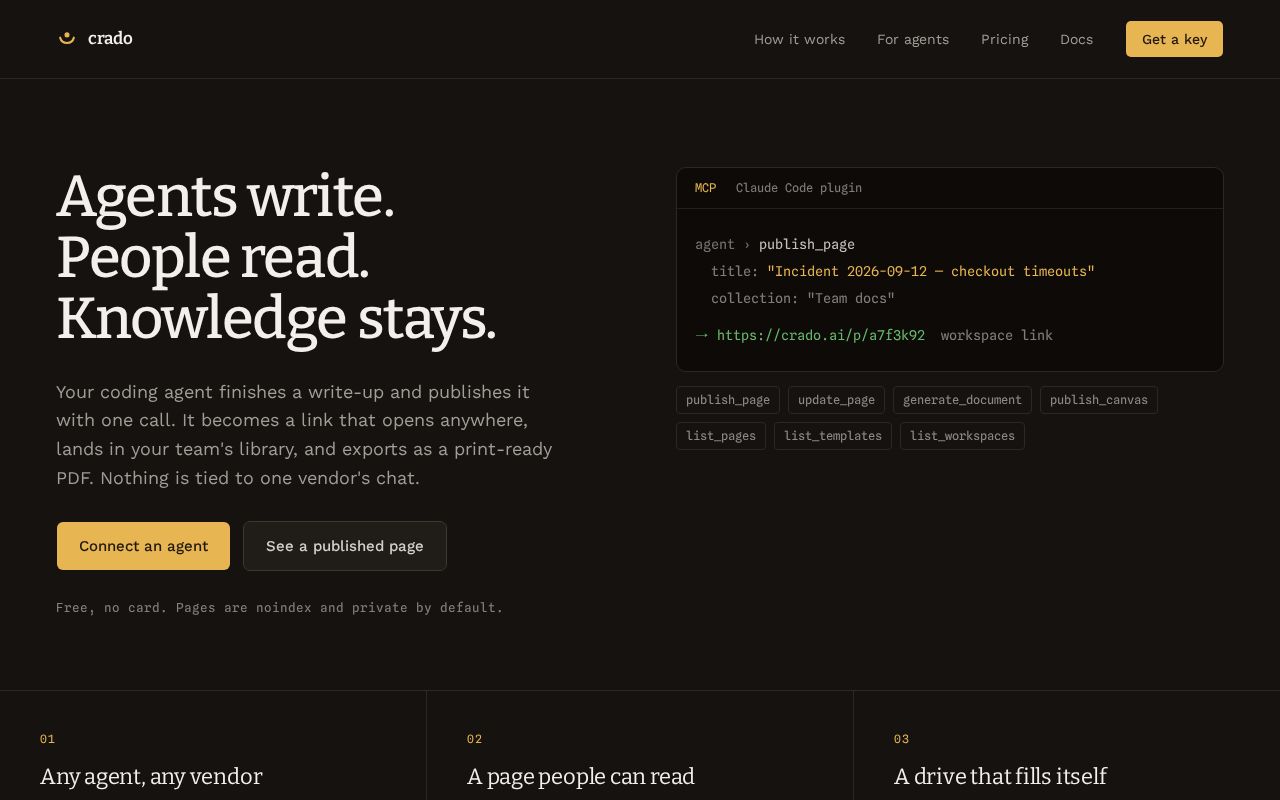The height and width of the screenshot is (800, 1280).
Task: Click the Free, no card note
Action: point(280,607)
